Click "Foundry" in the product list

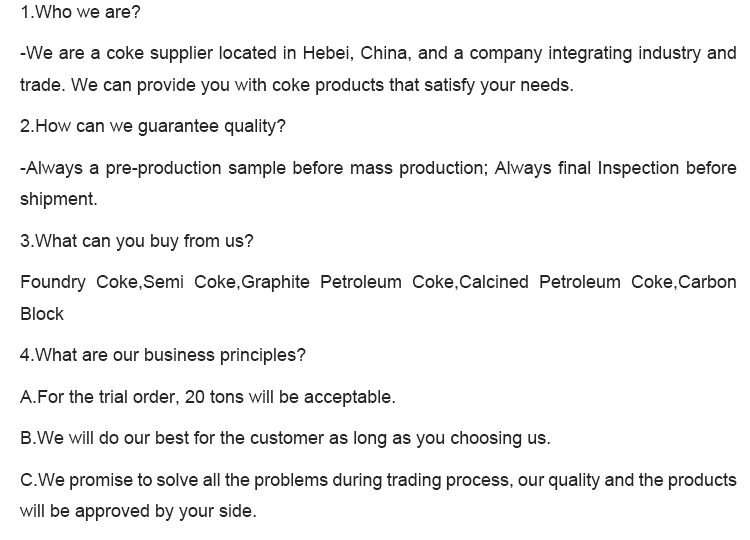tap(53, 282)
